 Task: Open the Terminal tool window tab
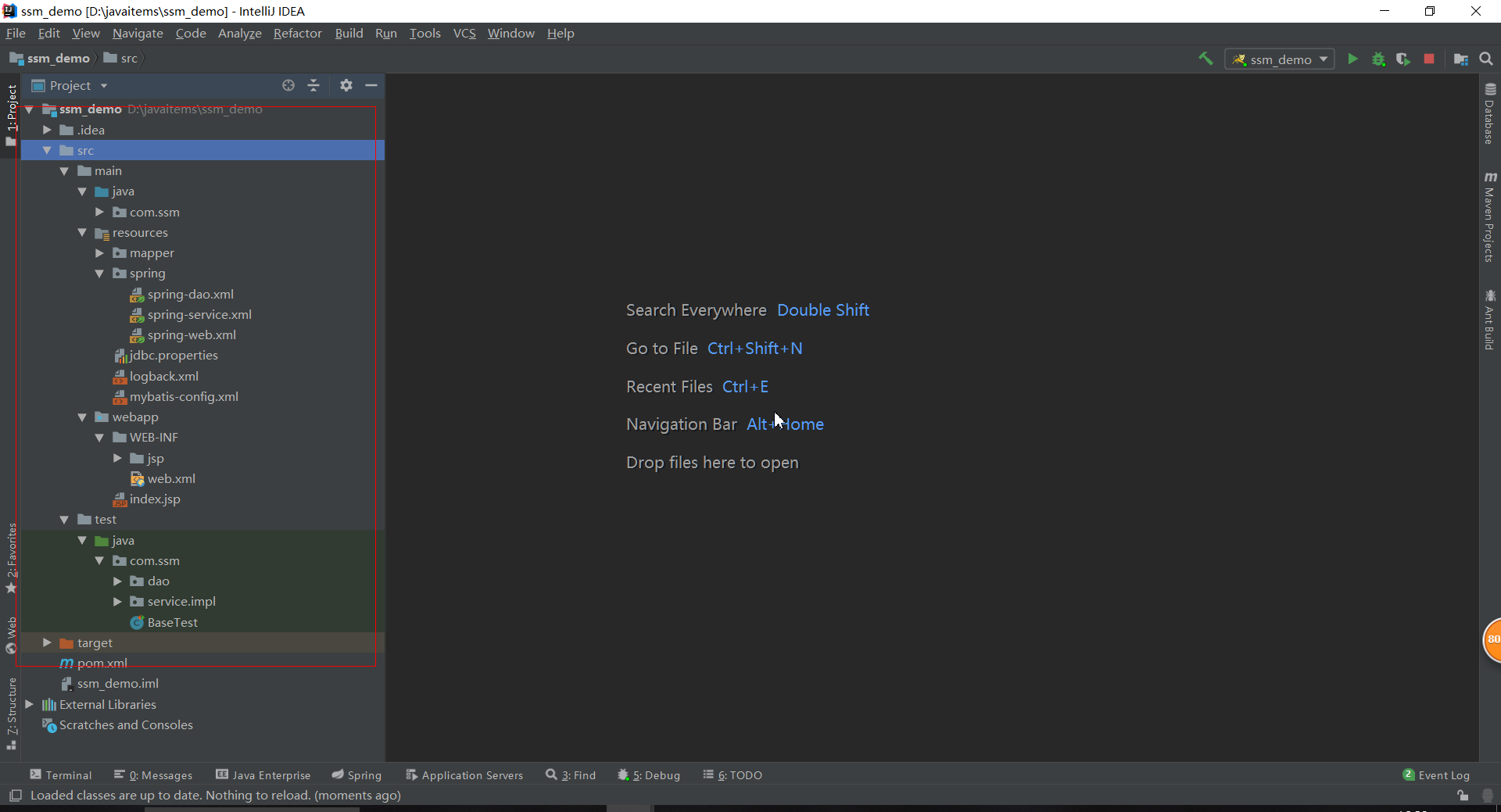(61, 775)
